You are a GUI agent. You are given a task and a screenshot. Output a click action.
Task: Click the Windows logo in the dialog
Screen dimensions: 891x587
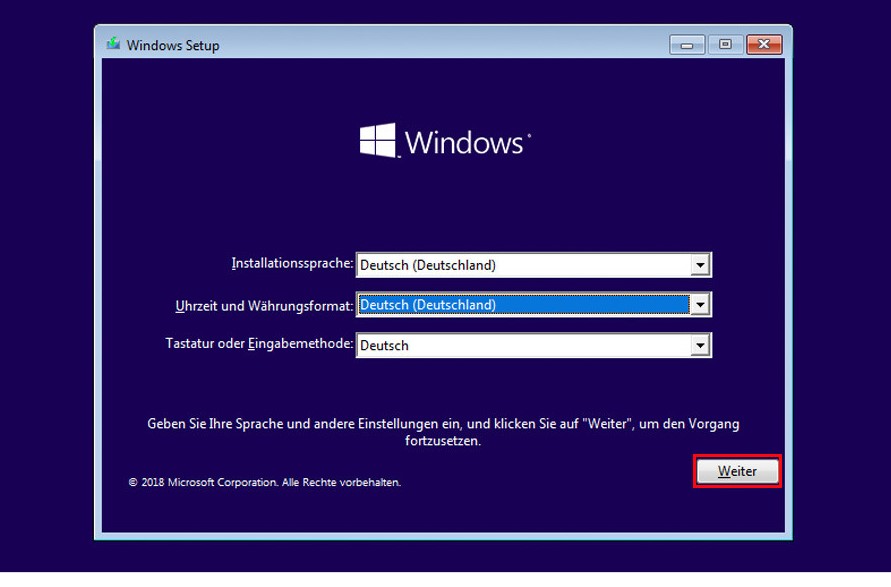tap(445, 140)
